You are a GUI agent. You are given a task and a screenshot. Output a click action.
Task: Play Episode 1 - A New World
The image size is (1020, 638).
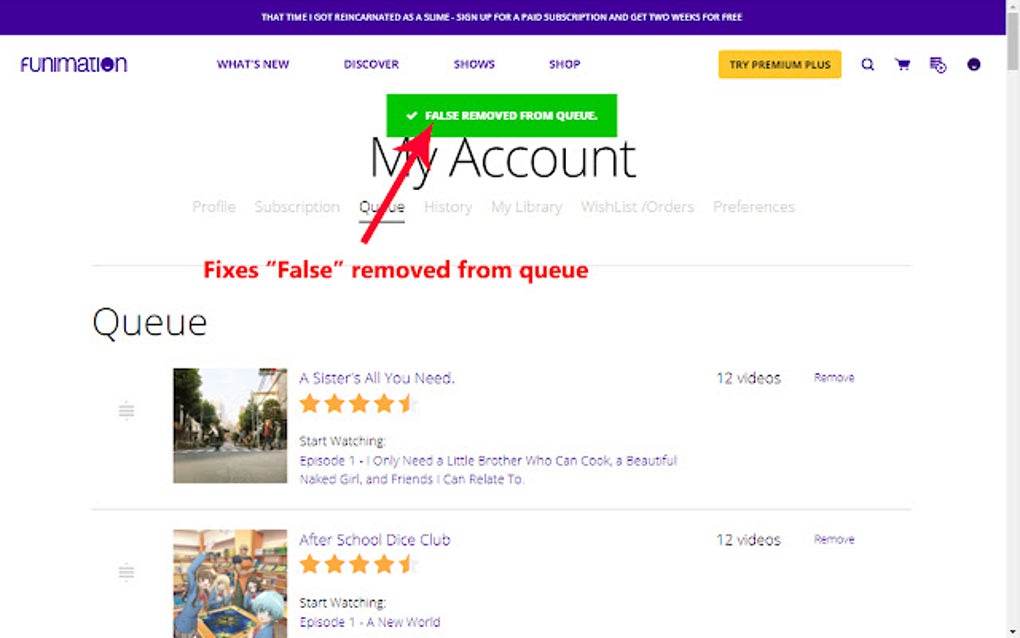point(369,622)
